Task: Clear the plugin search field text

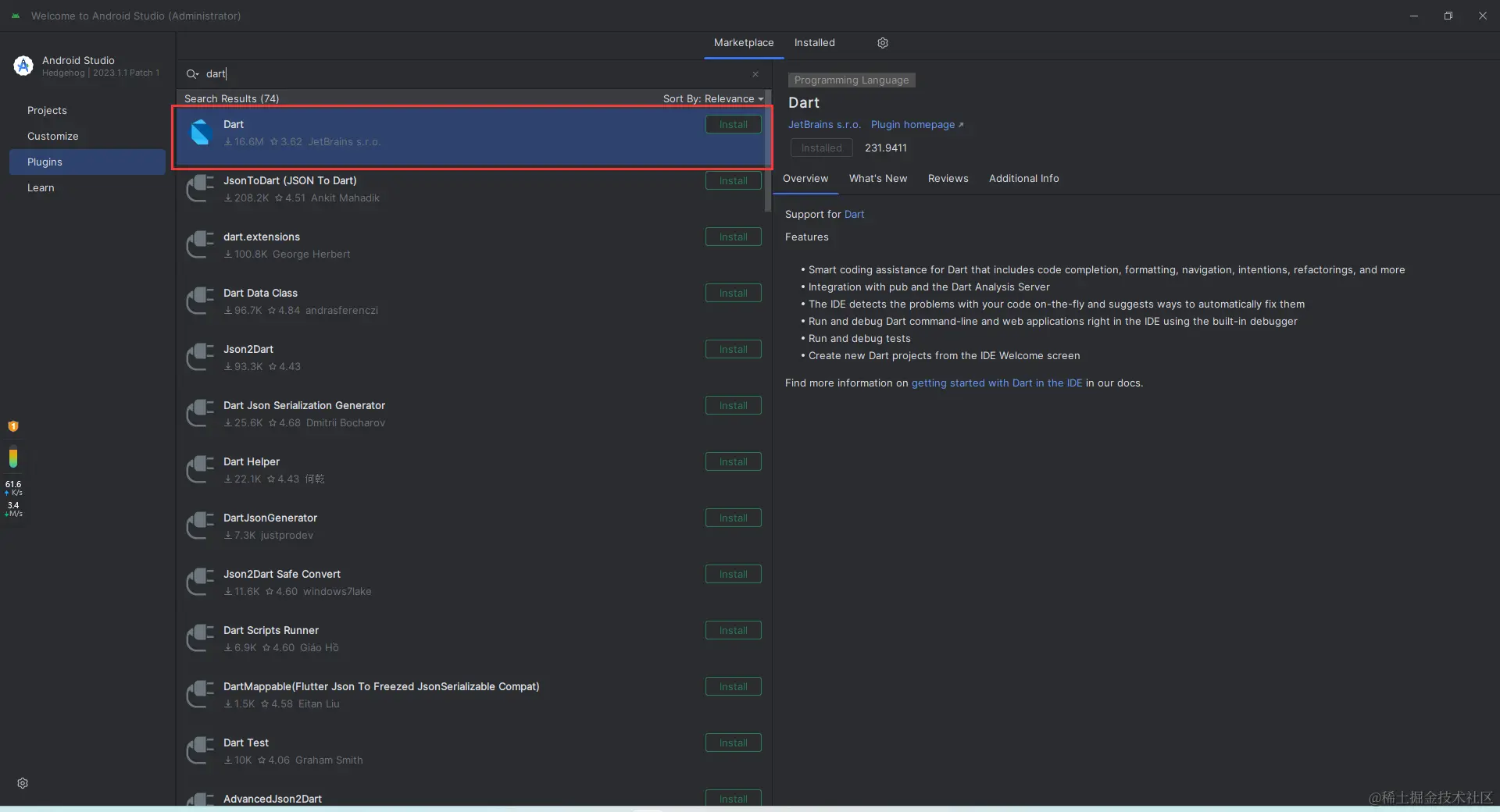Action: [755, 74]
